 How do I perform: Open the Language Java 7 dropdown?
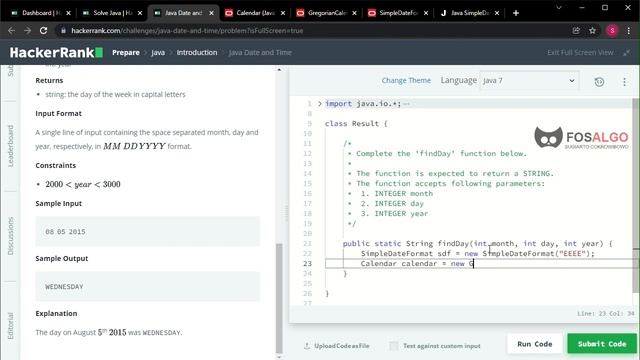tap(529, 80)
